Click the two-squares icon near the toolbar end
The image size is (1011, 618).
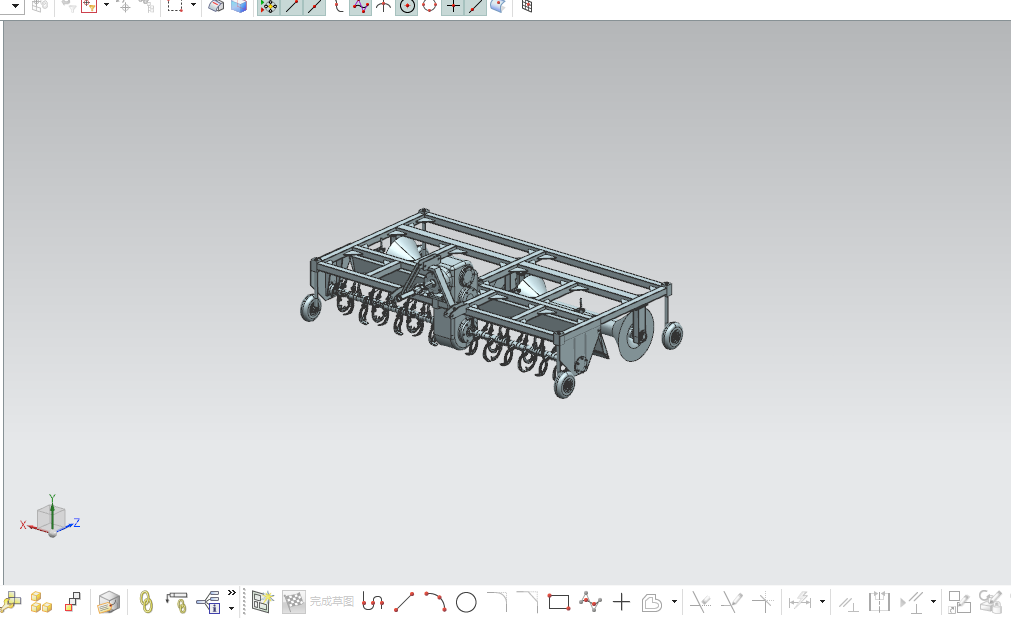pyautogui.click(x=959, y=603)
